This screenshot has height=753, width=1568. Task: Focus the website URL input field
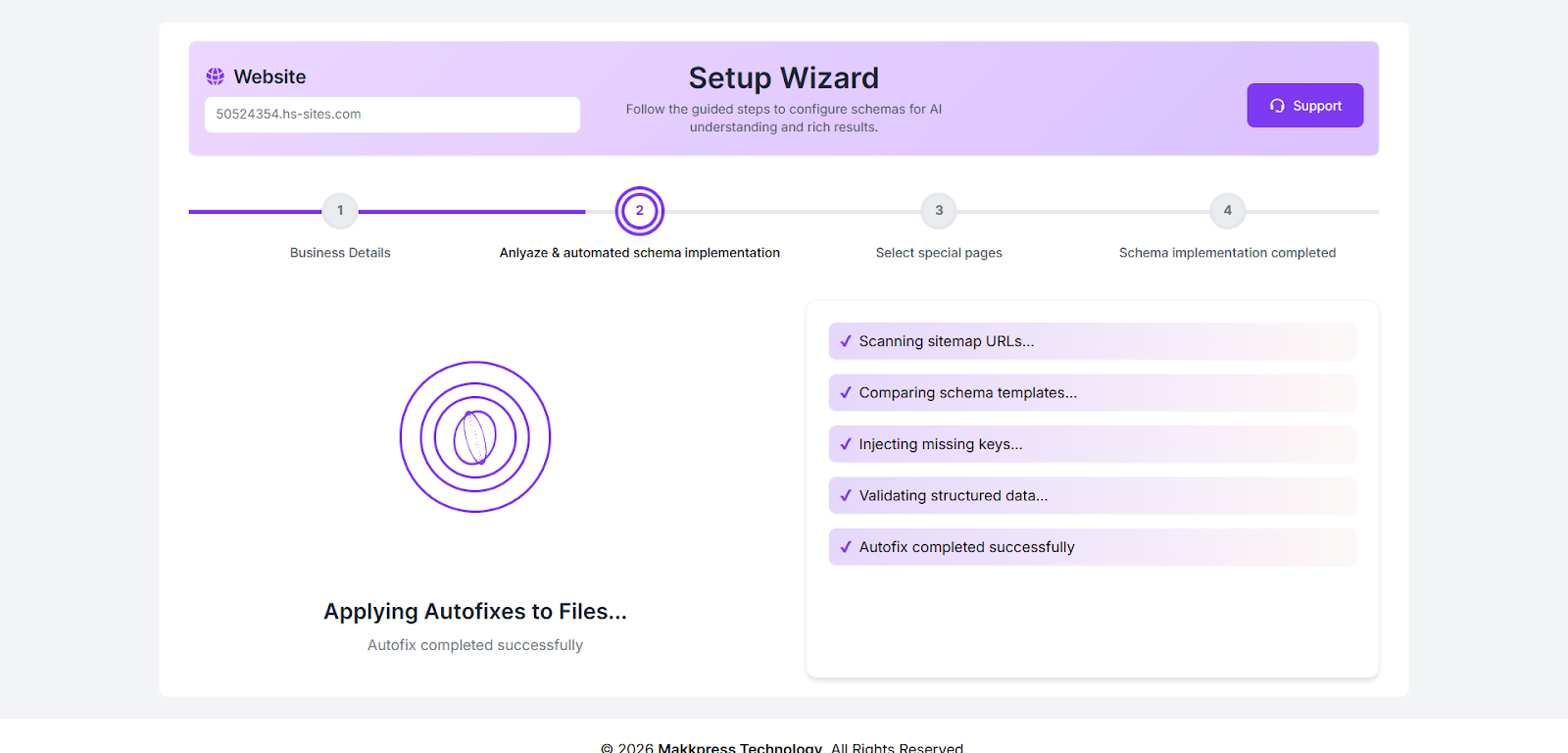pyautogui.click(x=392, y=114)
